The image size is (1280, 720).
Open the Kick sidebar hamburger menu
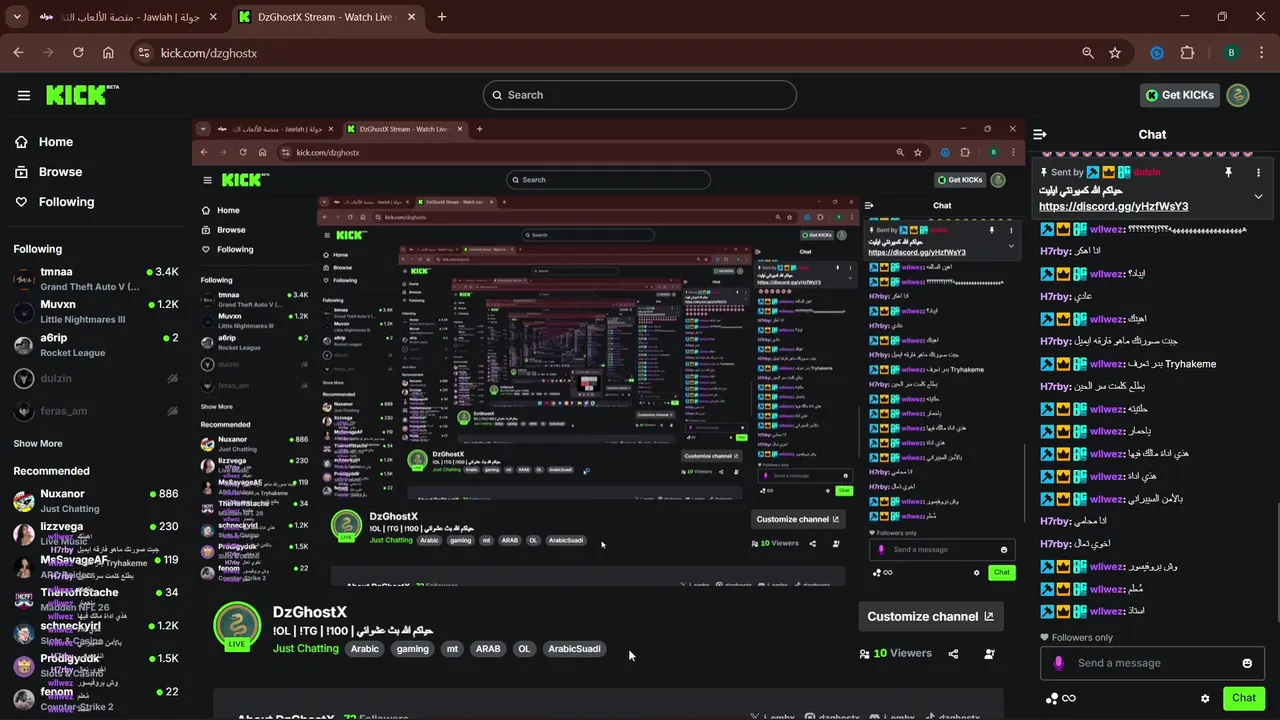(x=24, y=95)
